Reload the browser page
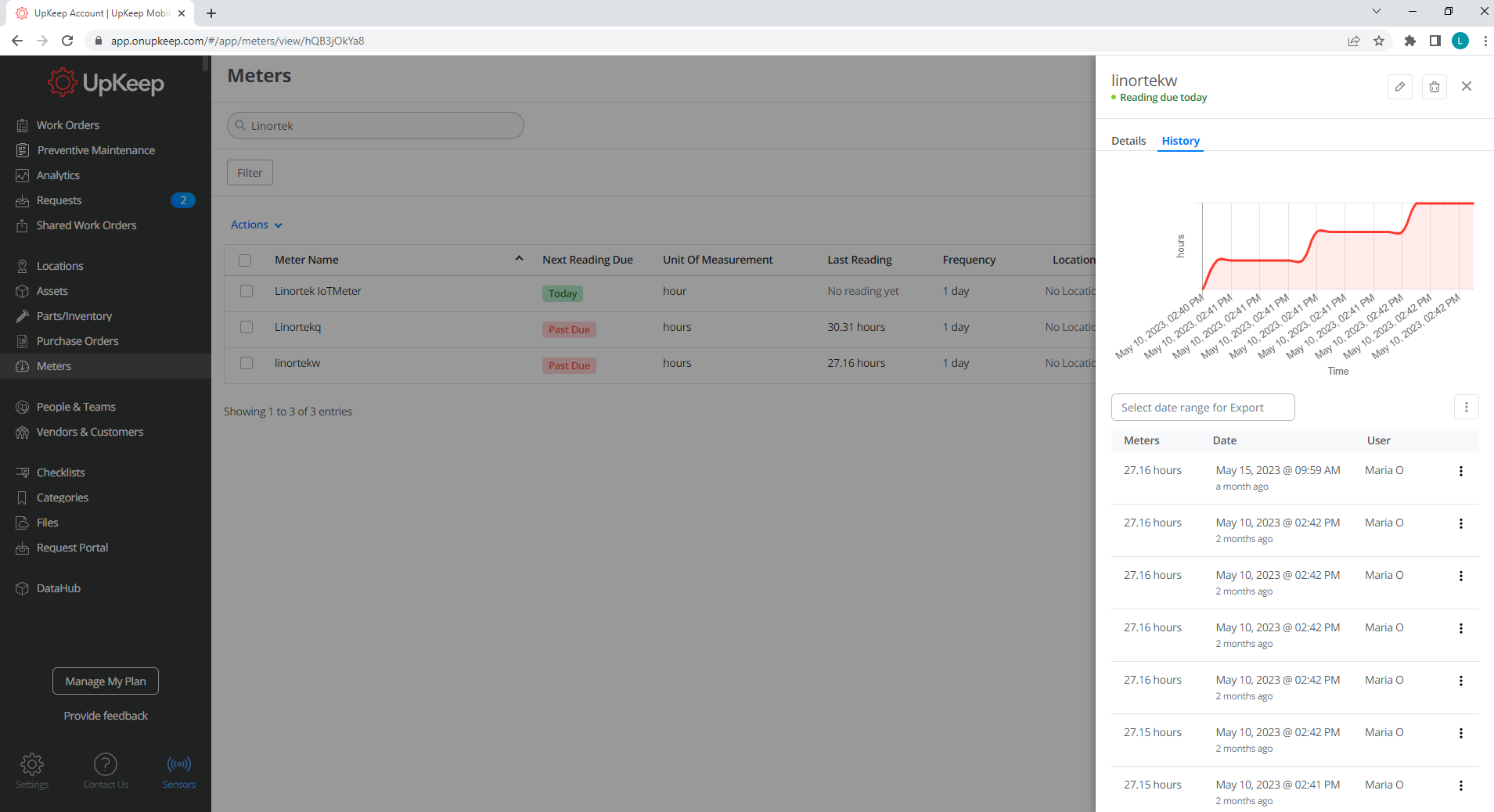The width and height of the screenshot is (1494, 812). 67,41
